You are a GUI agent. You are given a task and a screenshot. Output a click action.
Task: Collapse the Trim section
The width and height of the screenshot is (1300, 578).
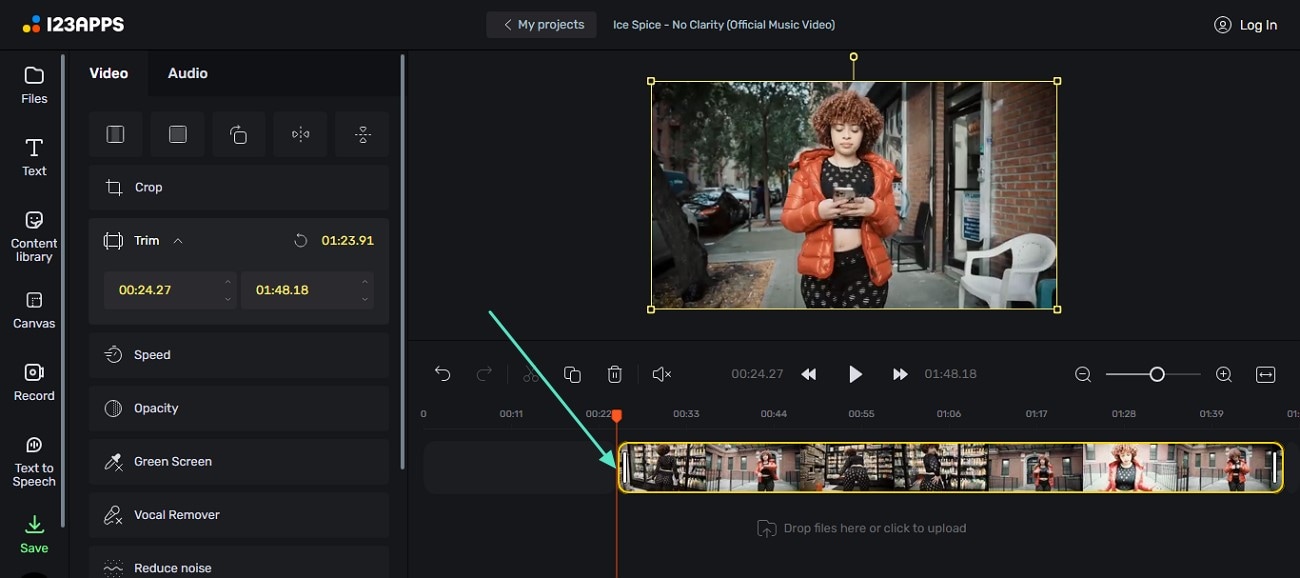click(x=178, y=241)
